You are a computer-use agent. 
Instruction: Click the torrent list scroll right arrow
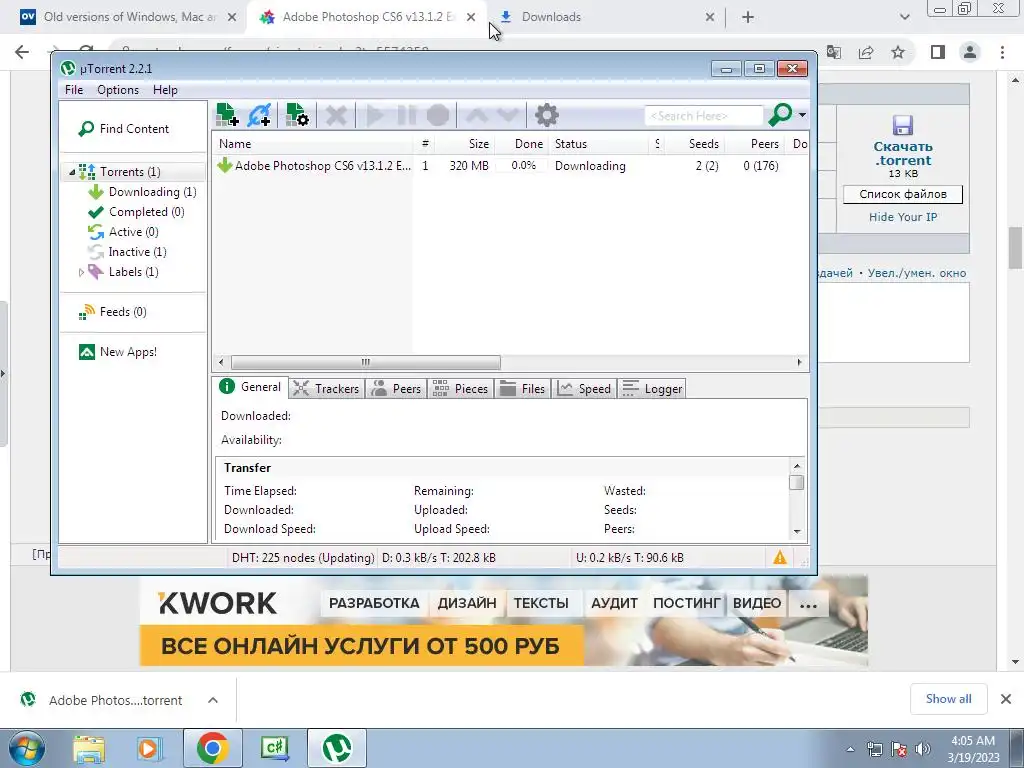pos(799,362)
